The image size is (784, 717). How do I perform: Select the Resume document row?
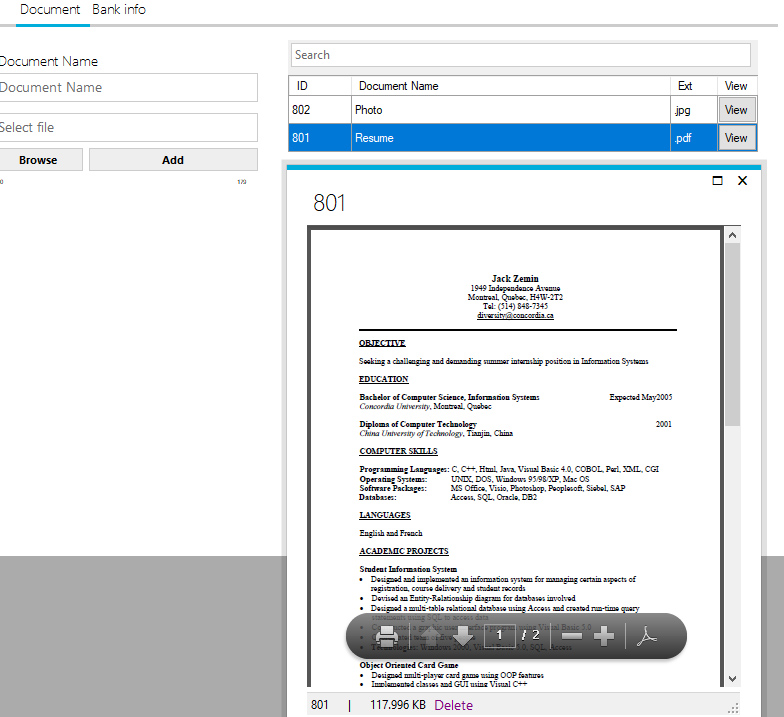[522, 138]
